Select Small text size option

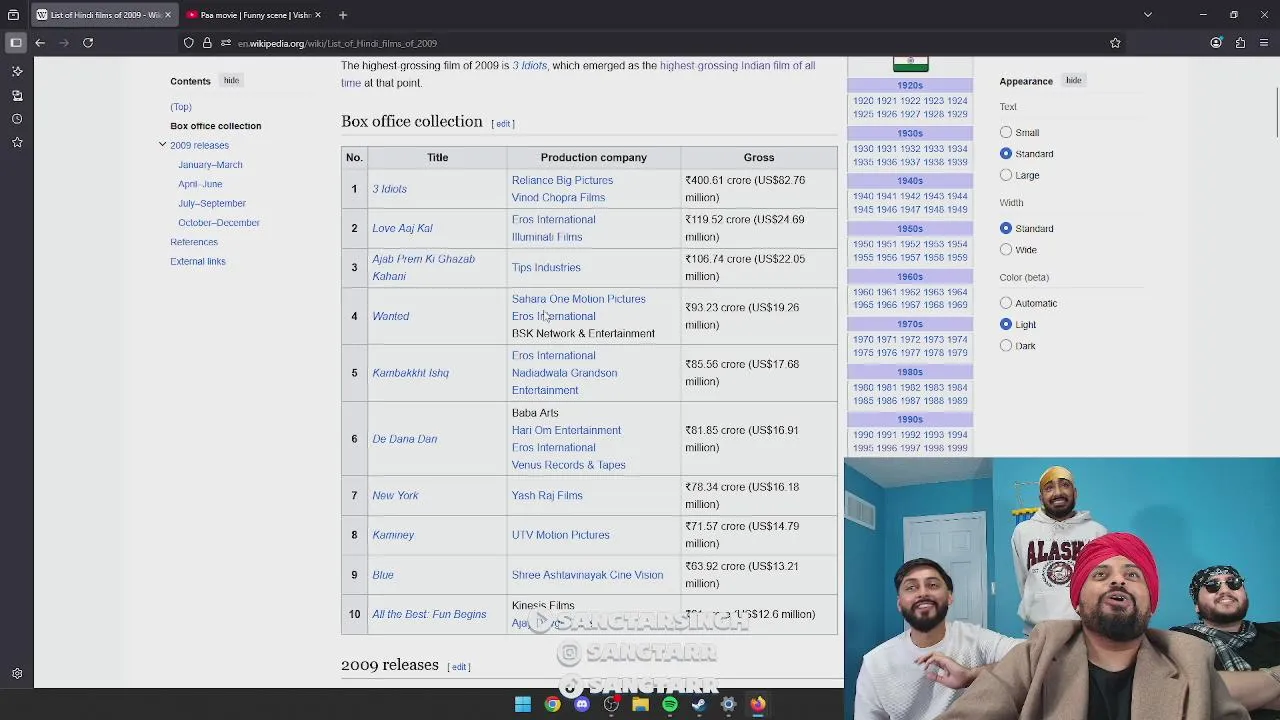(1006, 132)
